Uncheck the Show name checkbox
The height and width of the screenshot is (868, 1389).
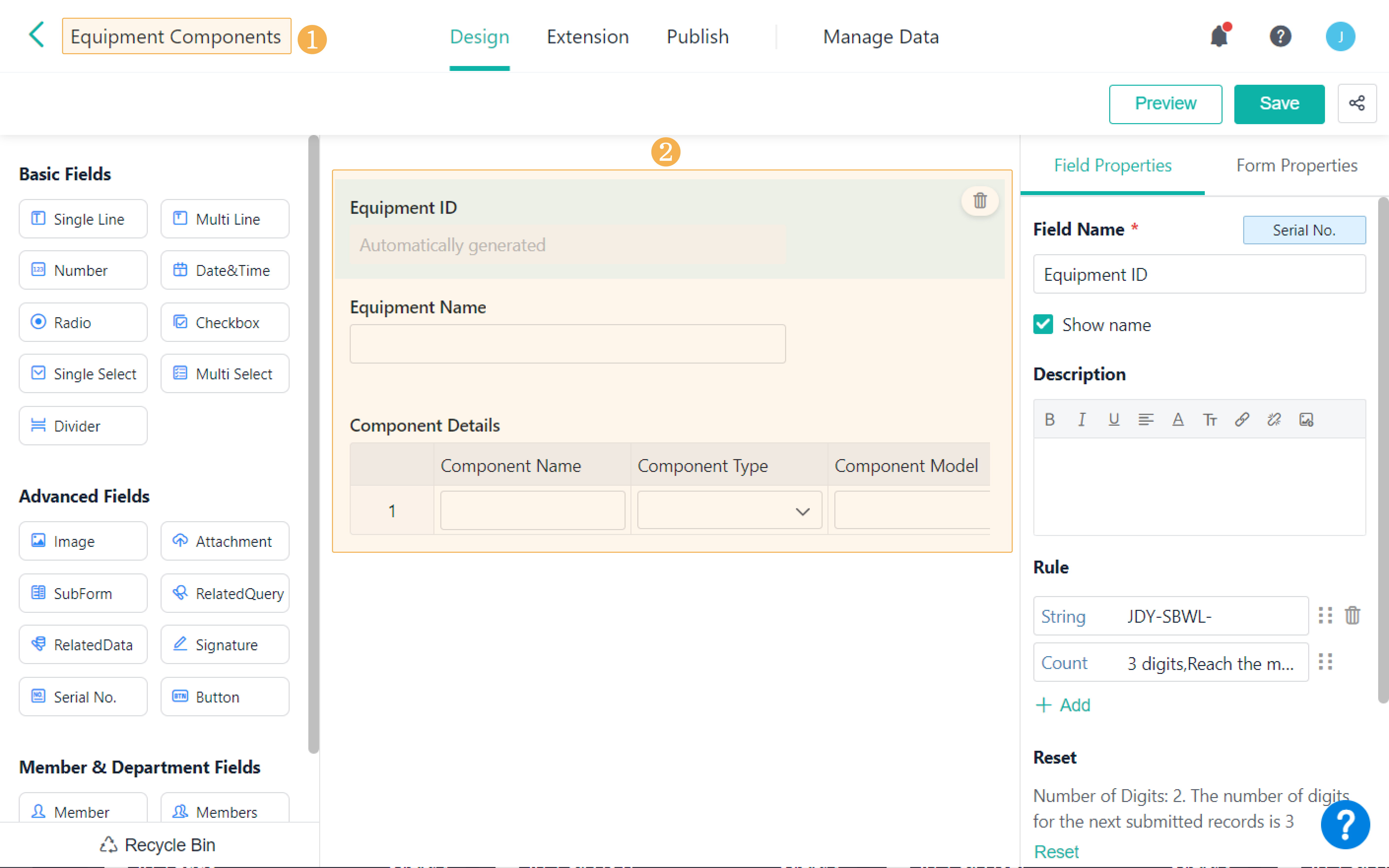[1043, 325]
